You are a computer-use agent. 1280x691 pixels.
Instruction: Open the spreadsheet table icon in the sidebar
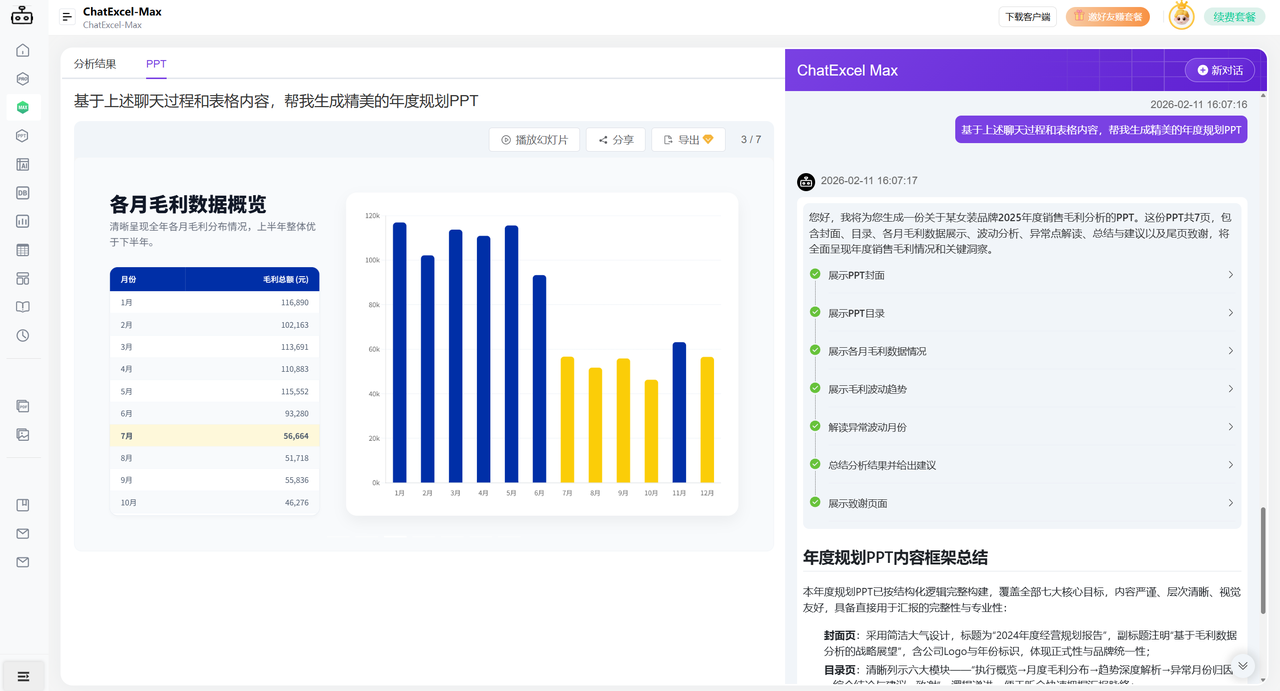(x=22, y=249)
